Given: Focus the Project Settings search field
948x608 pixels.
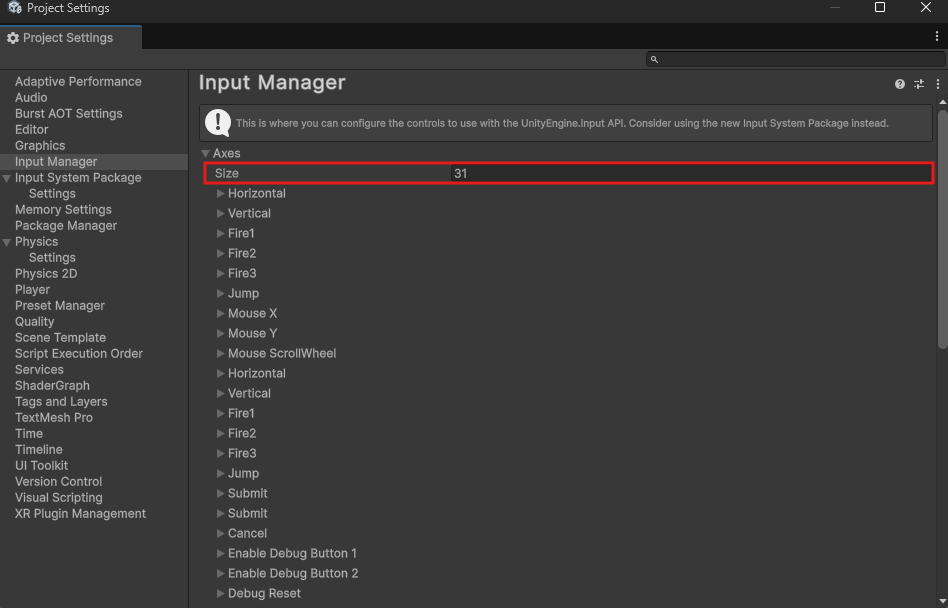Looking at the screenshot, I should 795,59.
